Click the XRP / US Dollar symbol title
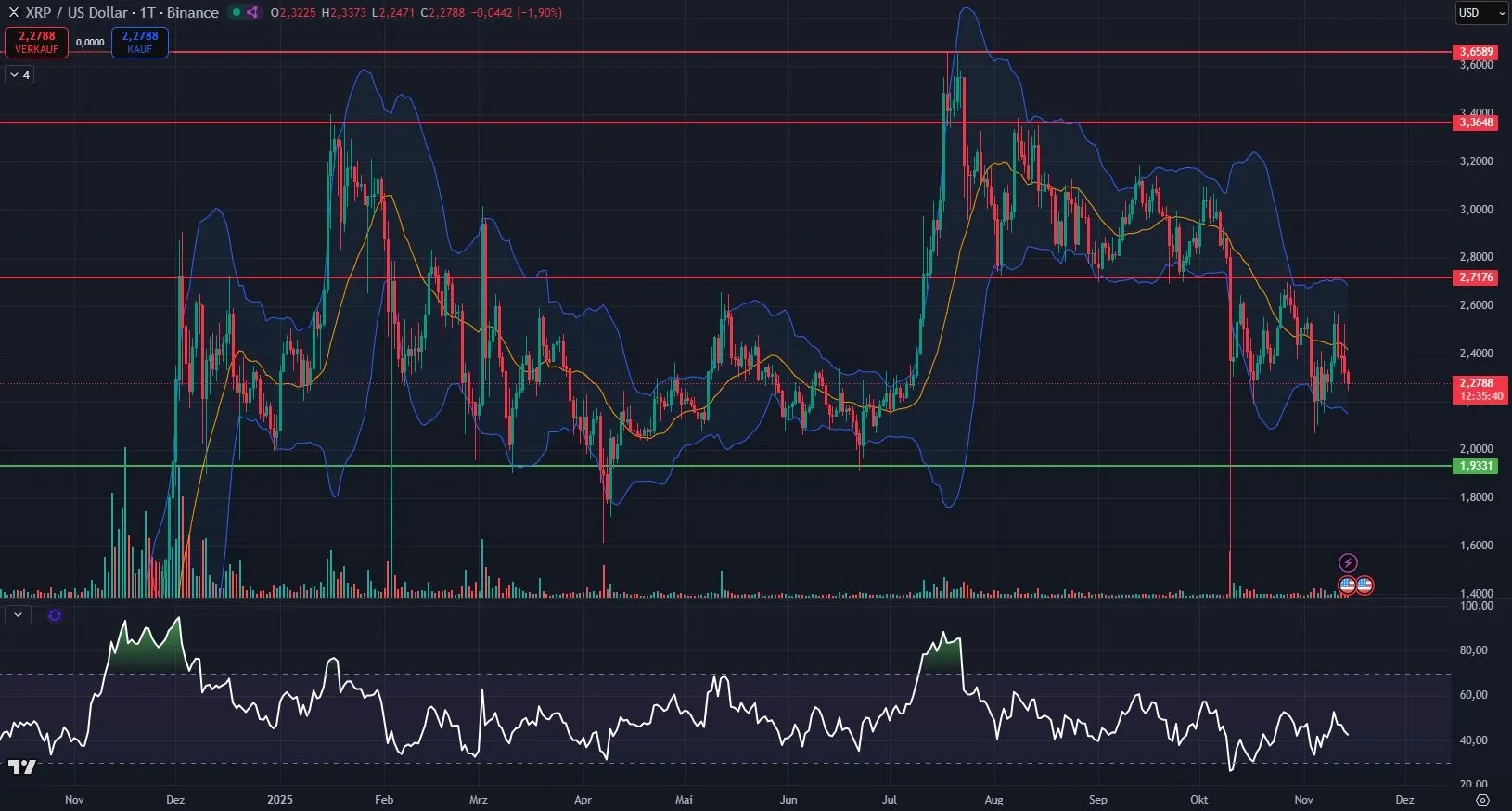 (x=122, y=13)
